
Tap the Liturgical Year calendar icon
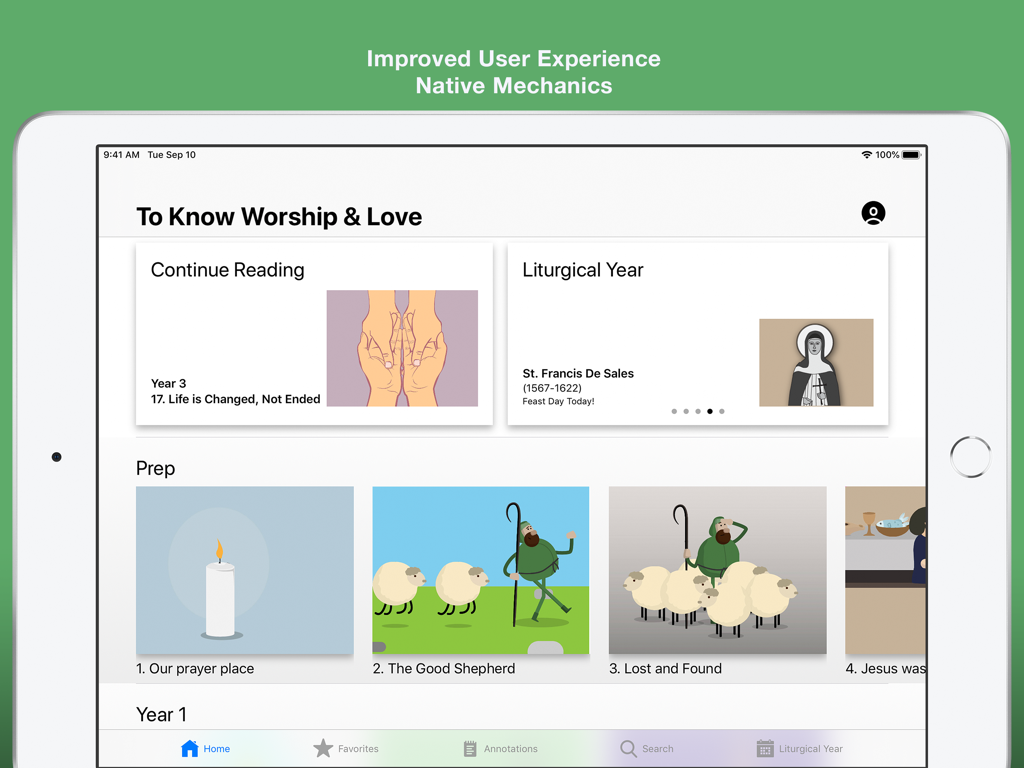coord(765,748)
